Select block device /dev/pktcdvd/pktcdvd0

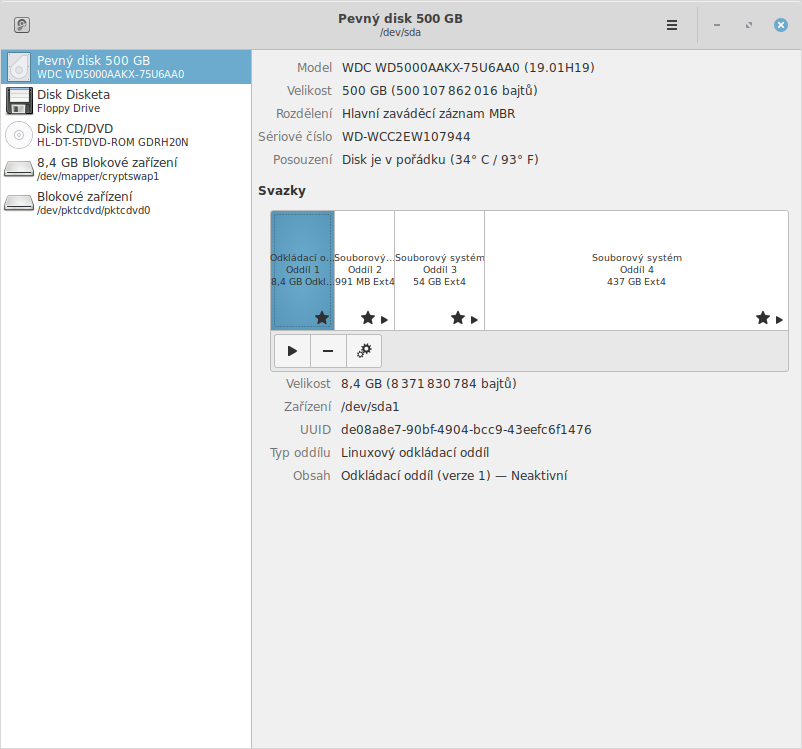[125, 203]
